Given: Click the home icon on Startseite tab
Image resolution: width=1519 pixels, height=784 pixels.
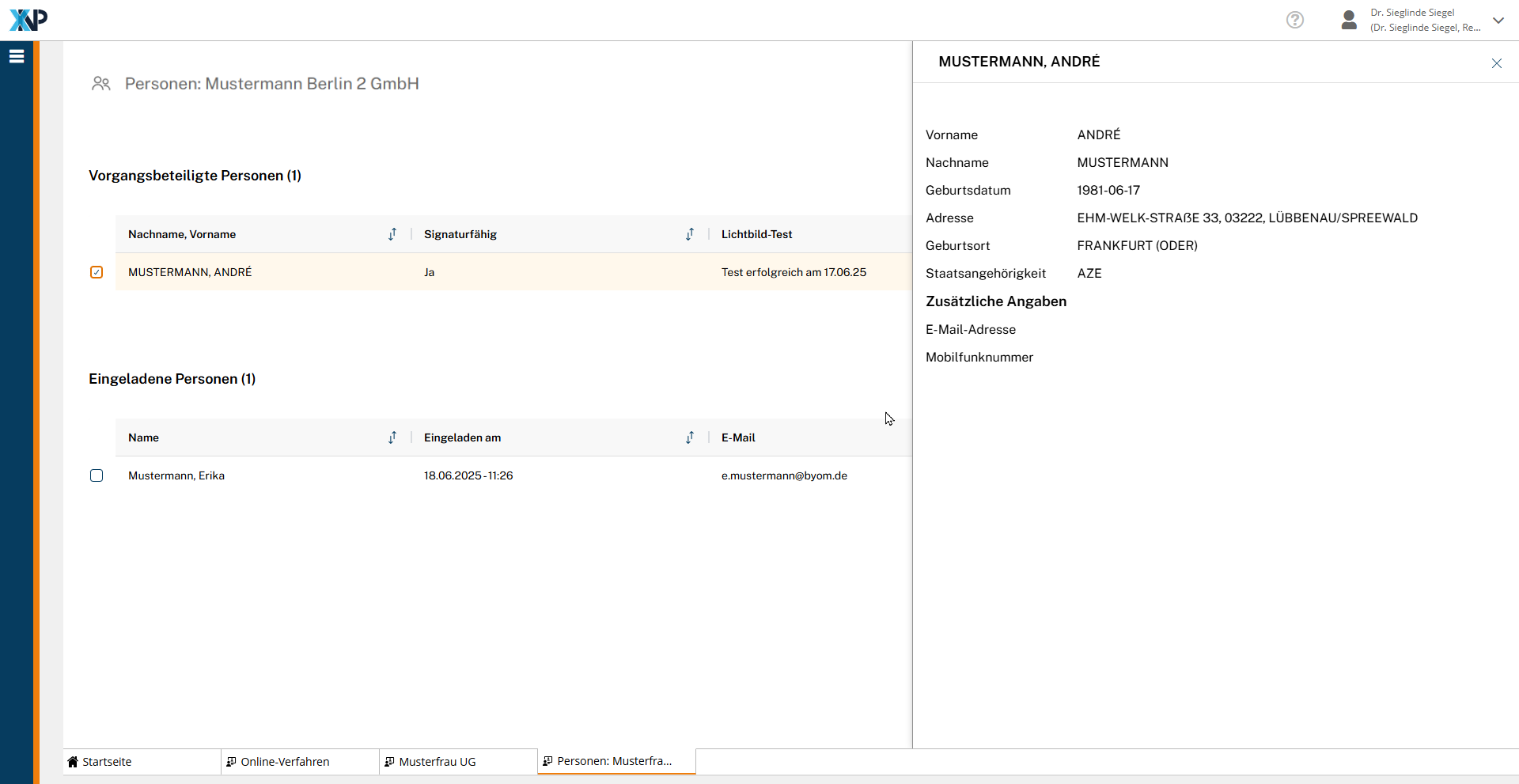Looking at the screenshot, I should coord(73,762).
